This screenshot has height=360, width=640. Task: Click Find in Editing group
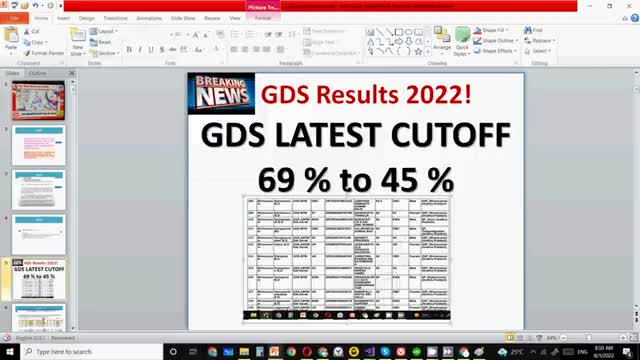tap(533, 30)
